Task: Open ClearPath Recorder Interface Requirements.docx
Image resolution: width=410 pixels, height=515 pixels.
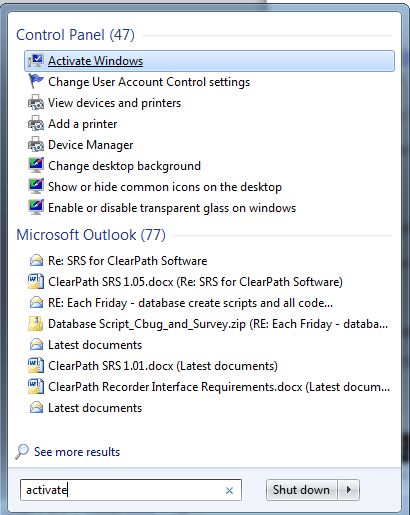Action: (219, 387)
